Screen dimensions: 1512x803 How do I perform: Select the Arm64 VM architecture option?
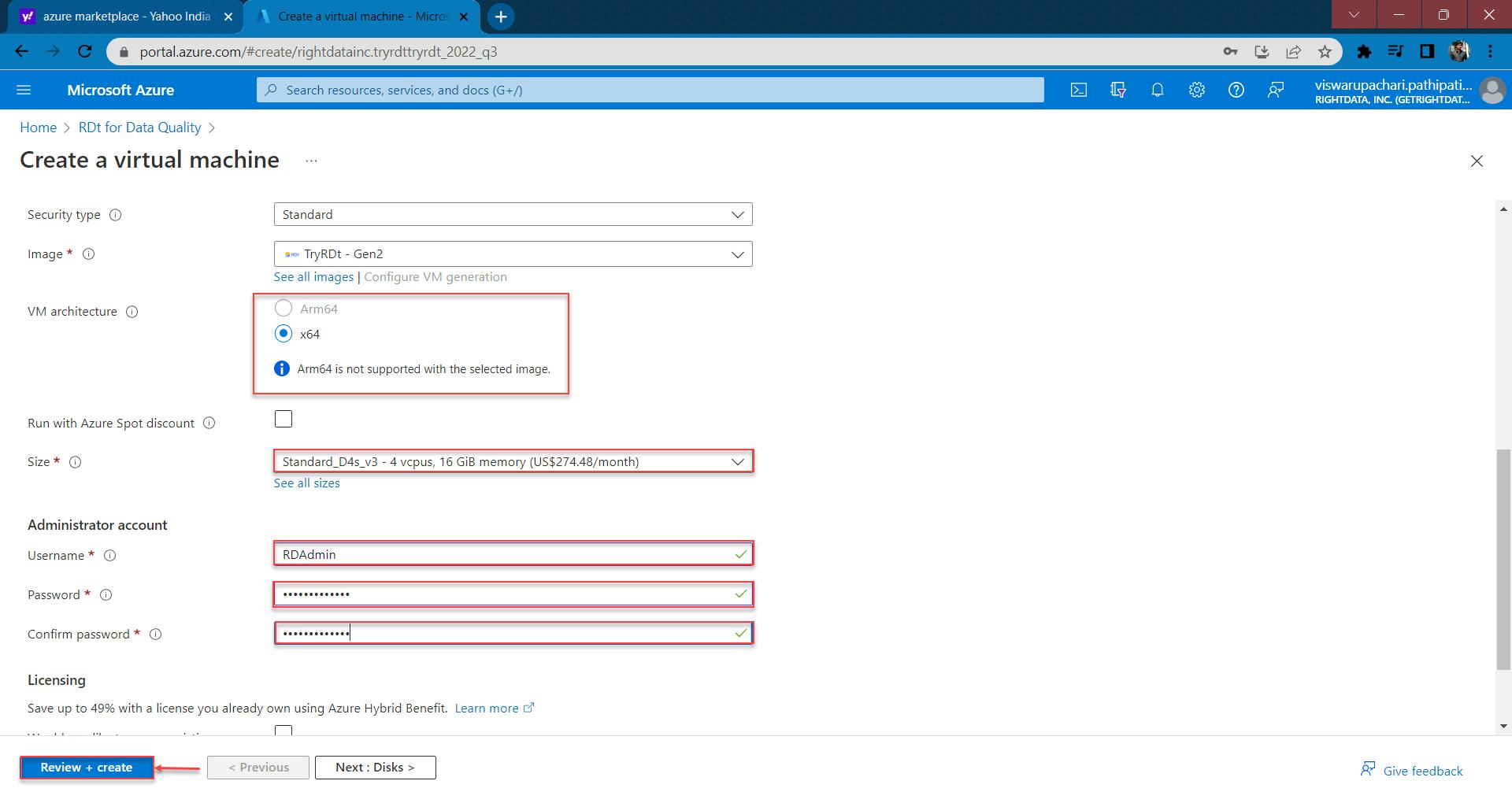click(283, 308)
